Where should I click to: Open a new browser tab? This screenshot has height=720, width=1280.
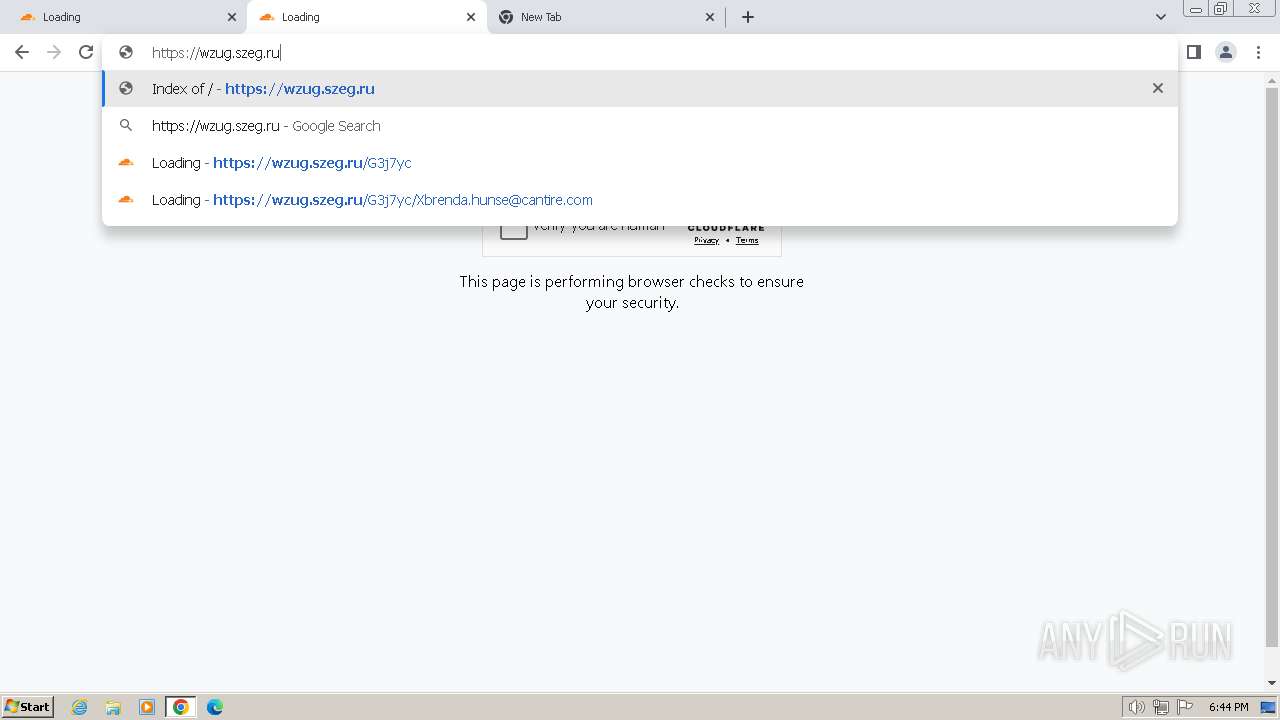pyautogui.click(x=748, y=17)
